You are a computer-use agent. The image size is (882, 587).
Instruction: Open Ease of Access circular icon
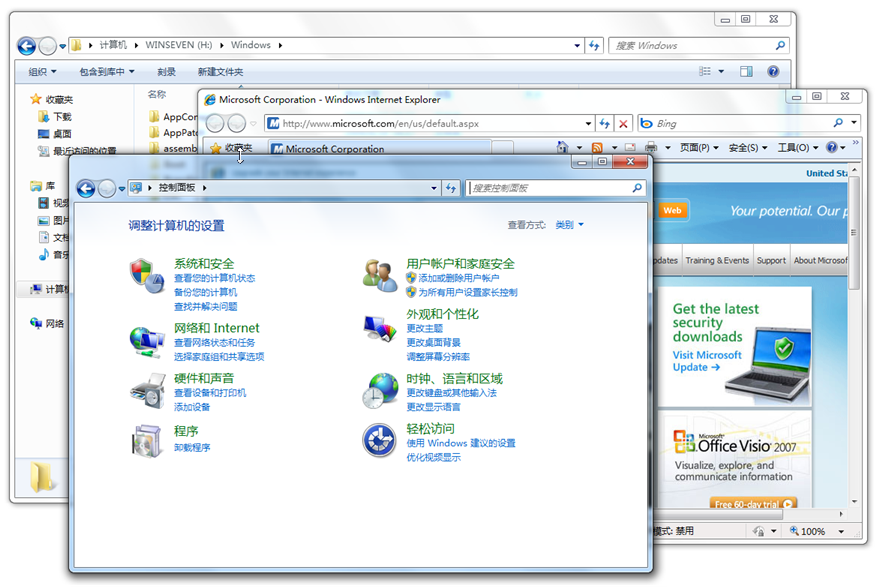pyautogui.click(x=380, y=440)
